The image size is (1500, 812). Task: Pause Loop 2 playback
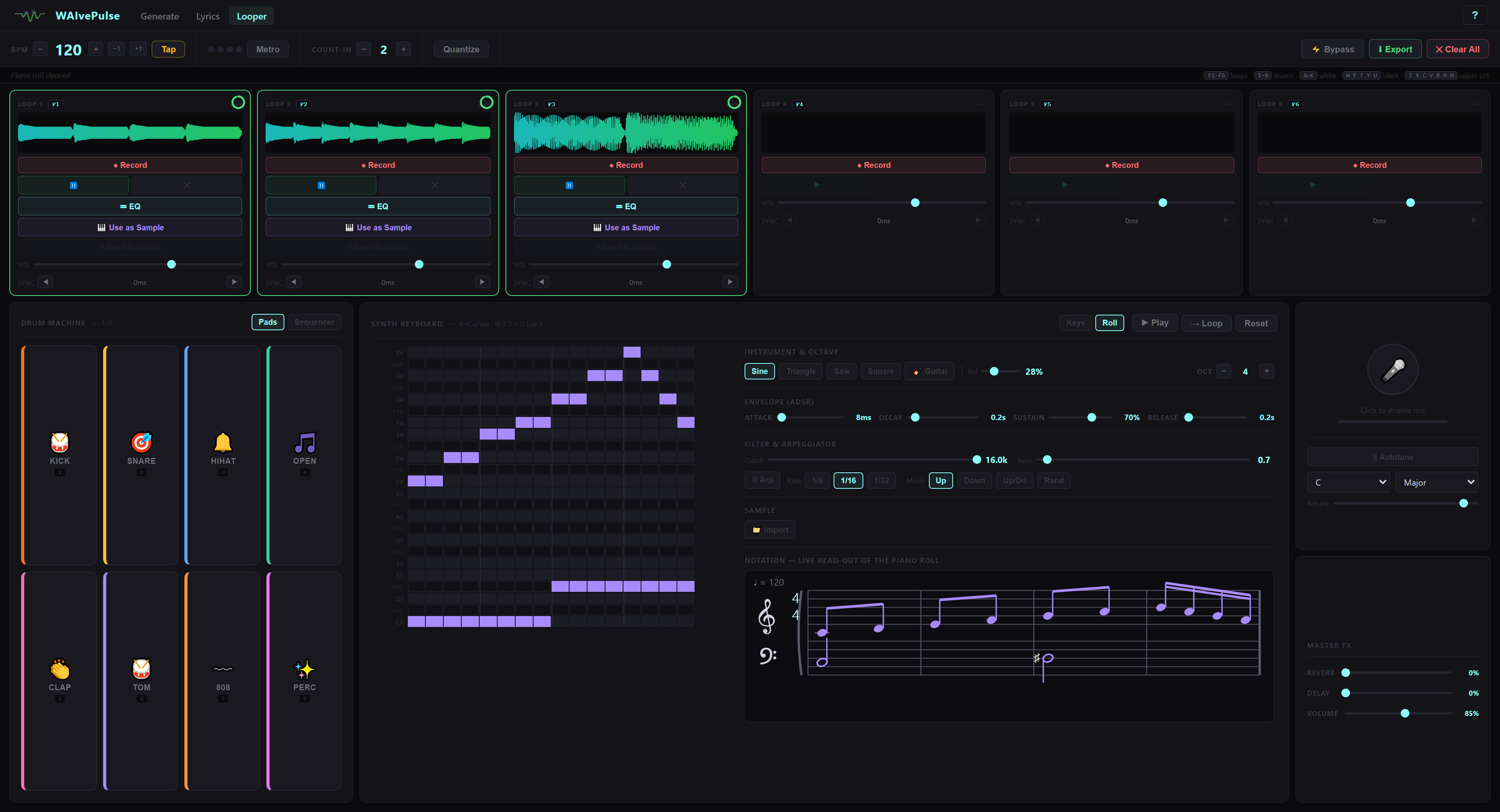pos(321,185)
